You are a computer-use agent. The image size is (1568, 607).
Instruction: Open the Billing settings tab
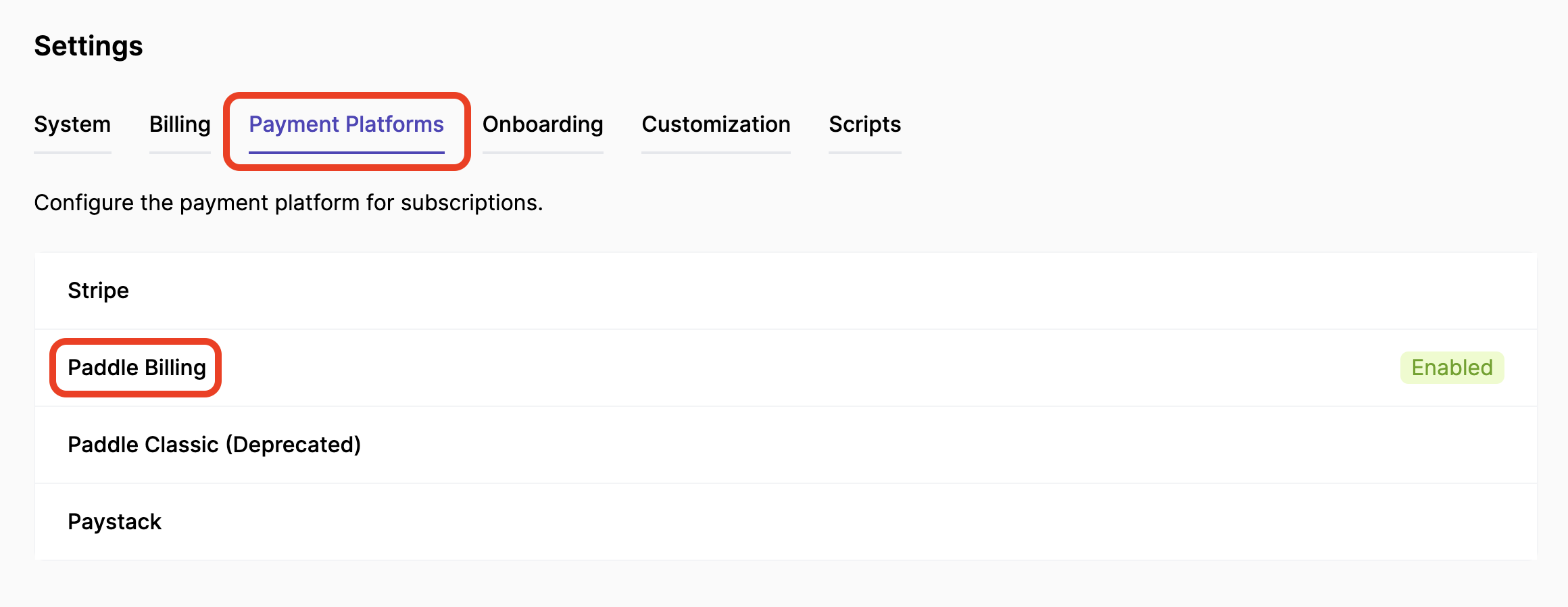click(x=180, y=124)
